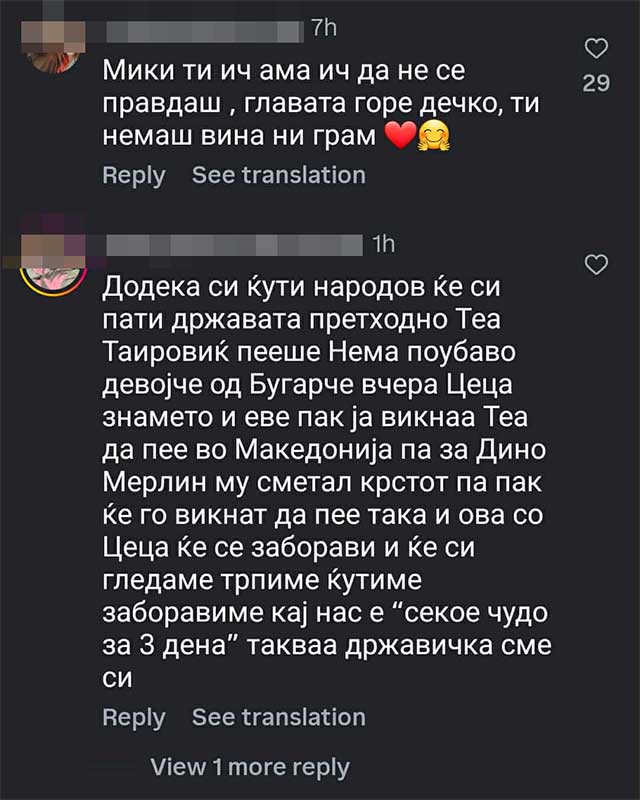Click the name Мерлин in the comment

click(146, 483)
